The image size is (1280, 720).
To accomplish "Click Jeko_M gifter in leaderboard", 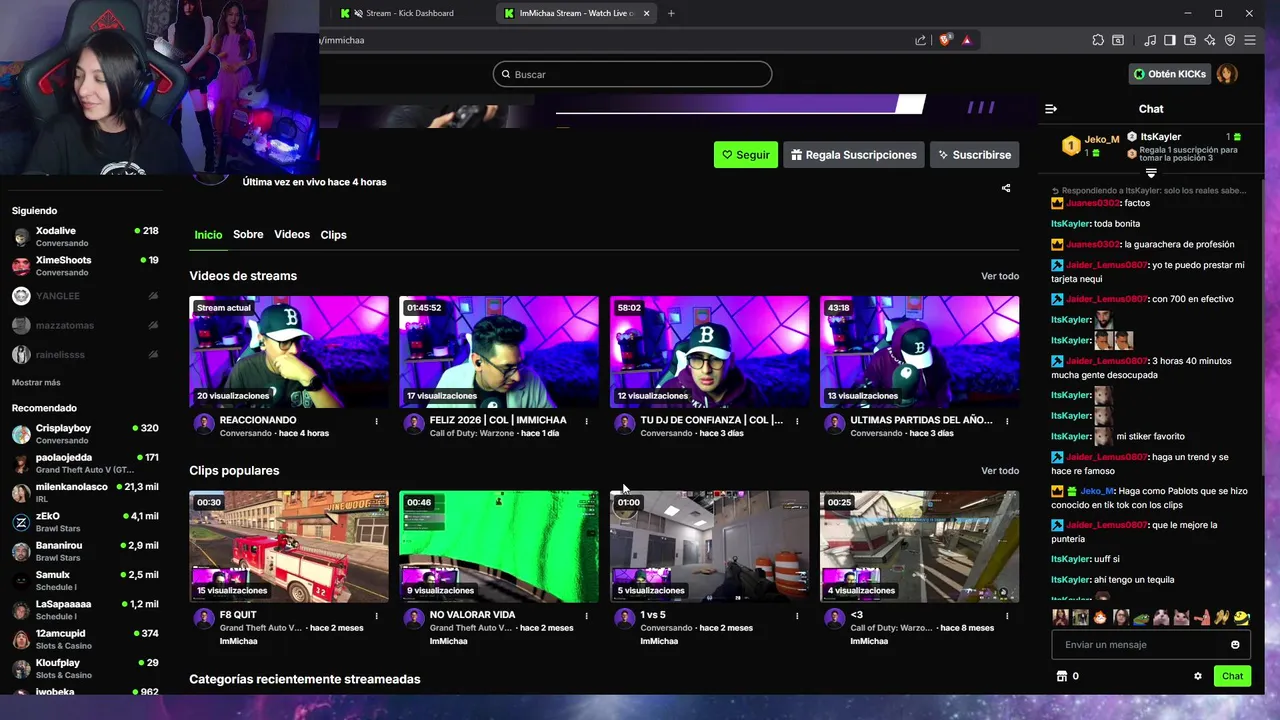I will [x=1102, y=140].
